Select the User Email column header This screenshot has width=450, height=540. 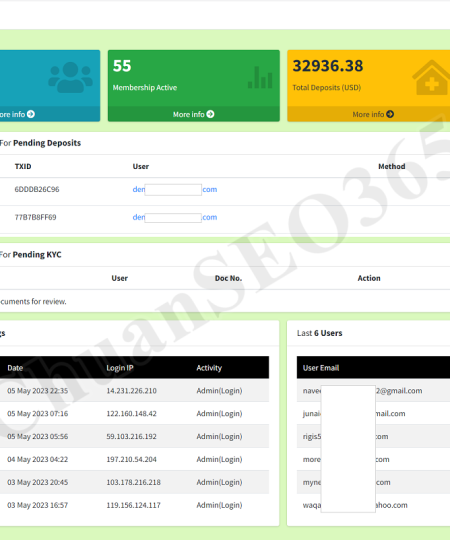click(x=321, y=368)
